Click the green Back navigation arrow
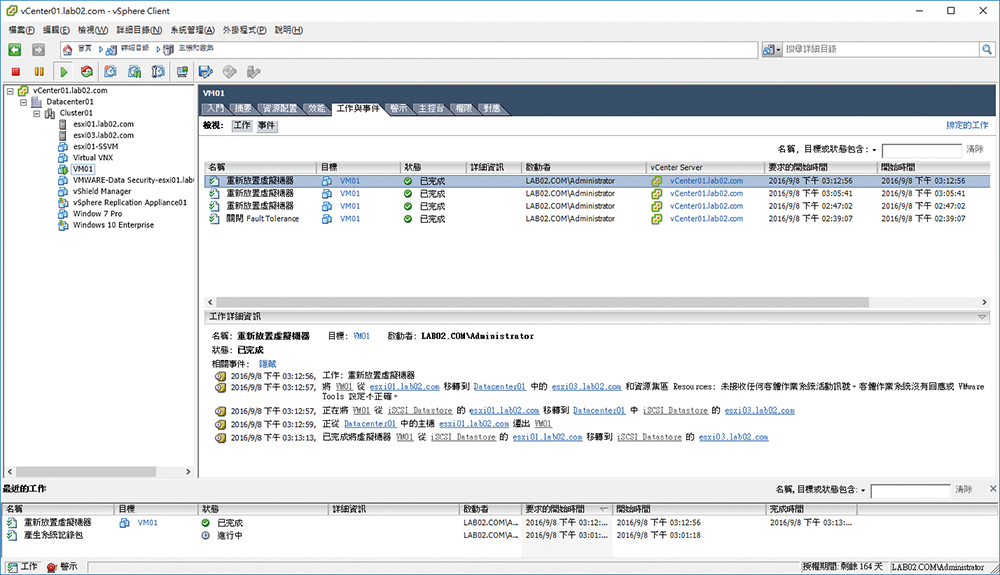 pyautogui.click(x=15, y=50)
